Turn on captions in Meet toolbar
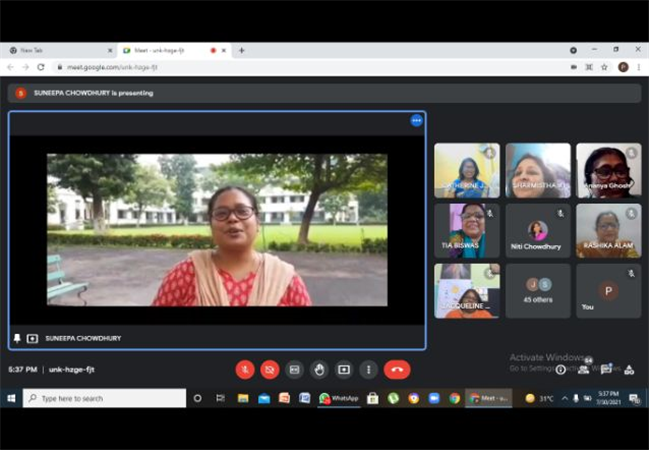Viewport: 650px width, 450px height. pos(294,369)
